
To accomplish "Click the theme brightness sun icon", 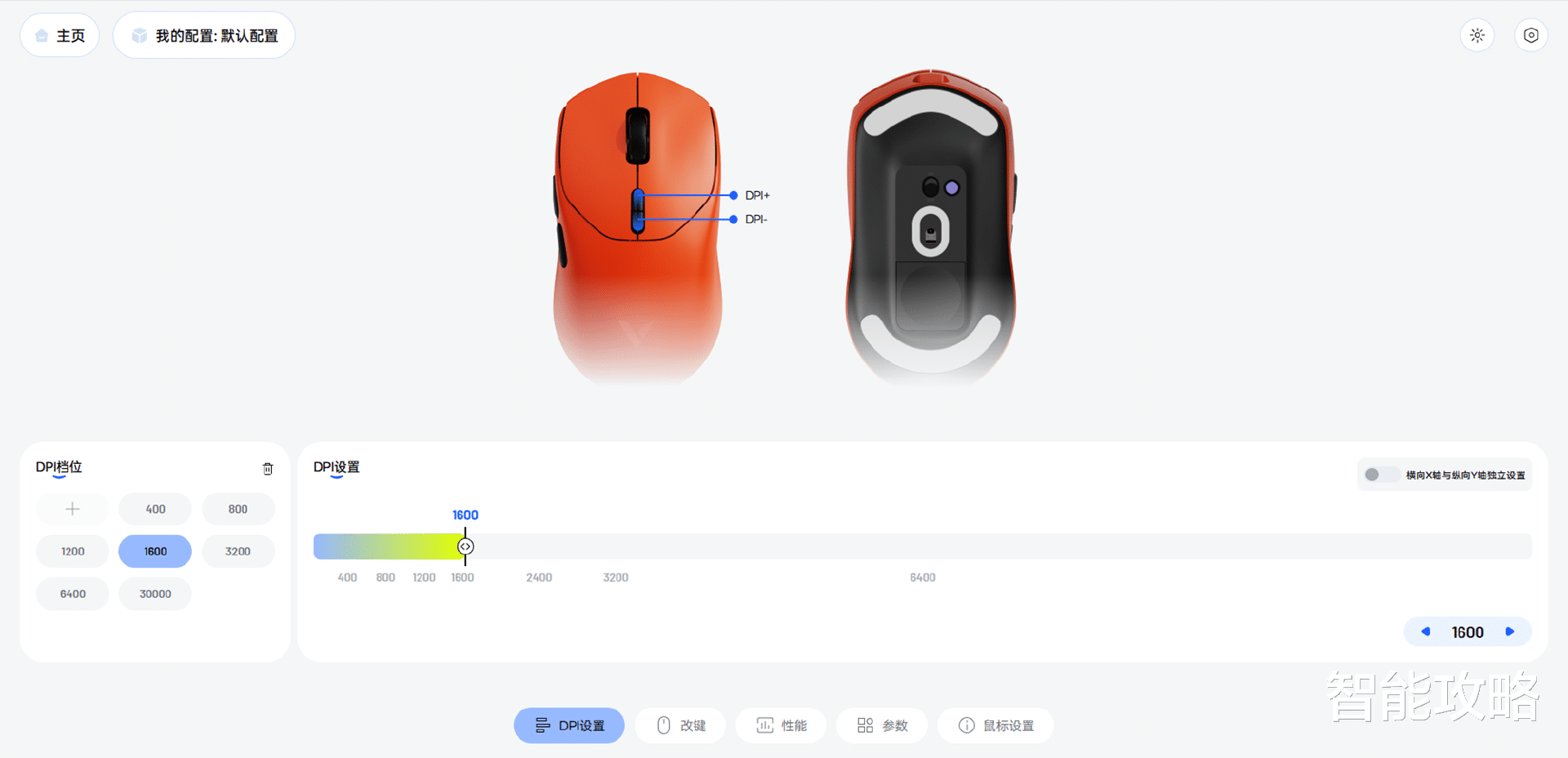I will click(x=1477, y=35).
